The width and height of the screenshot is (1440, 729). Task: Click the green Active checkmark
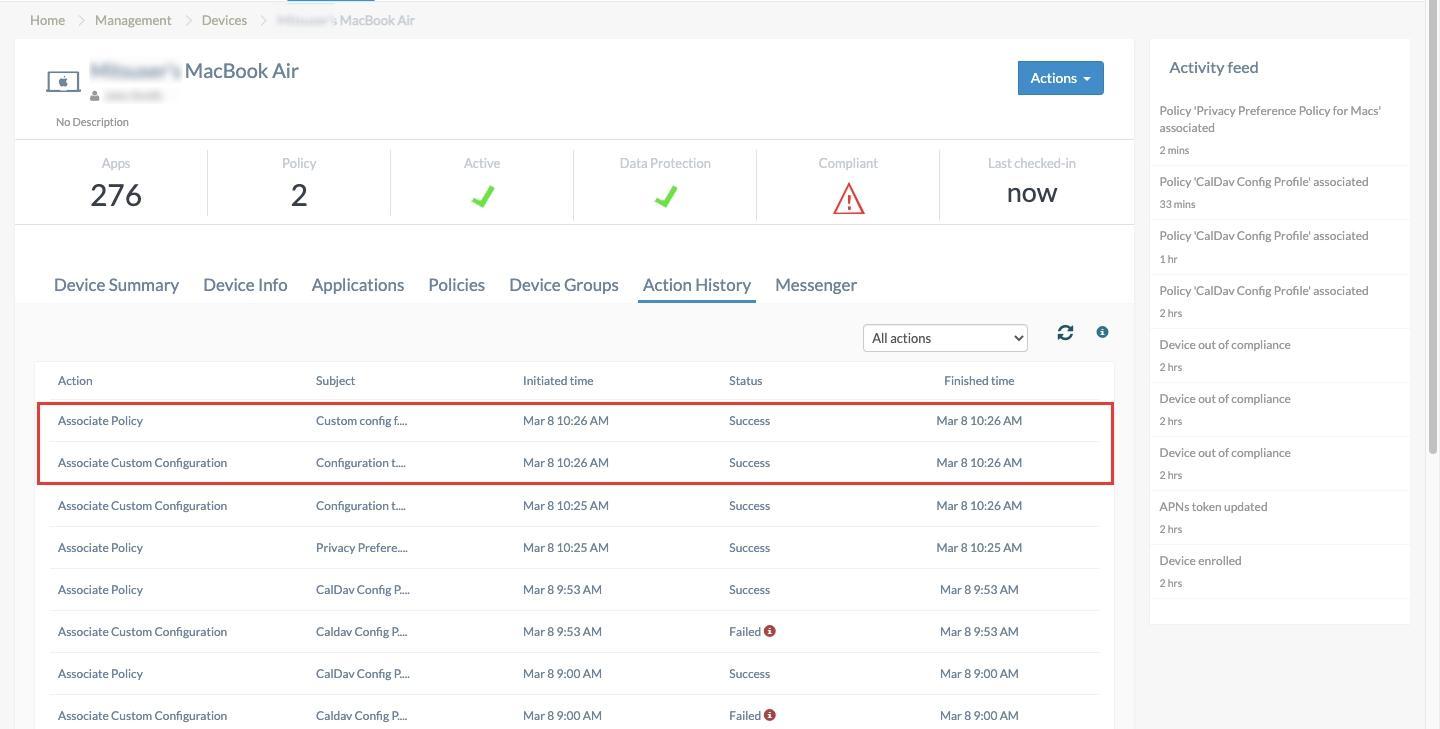(x=482, y=197)
